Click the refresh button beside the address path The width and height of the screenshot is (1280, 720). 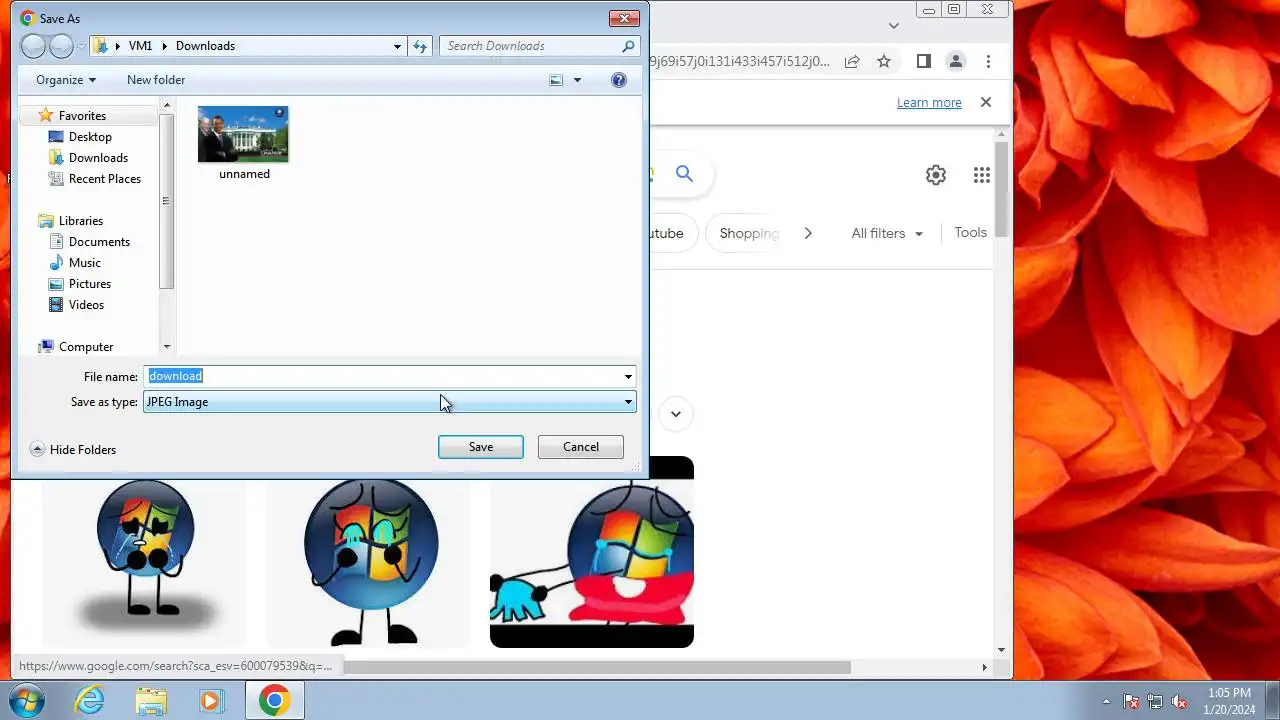(x=420, y=46)
